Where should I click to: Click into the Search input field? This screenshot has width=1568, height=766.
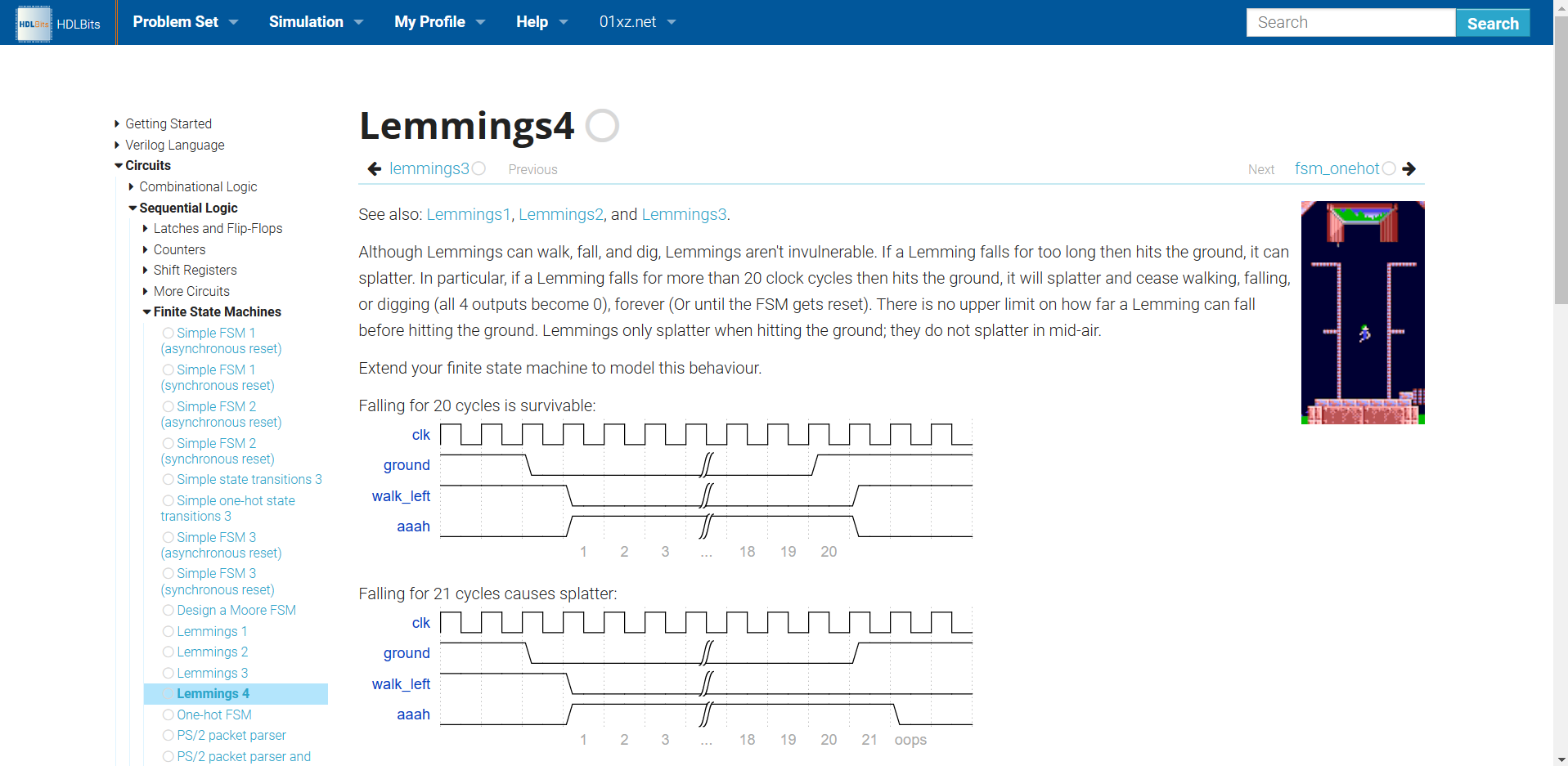coord(1351,23)
